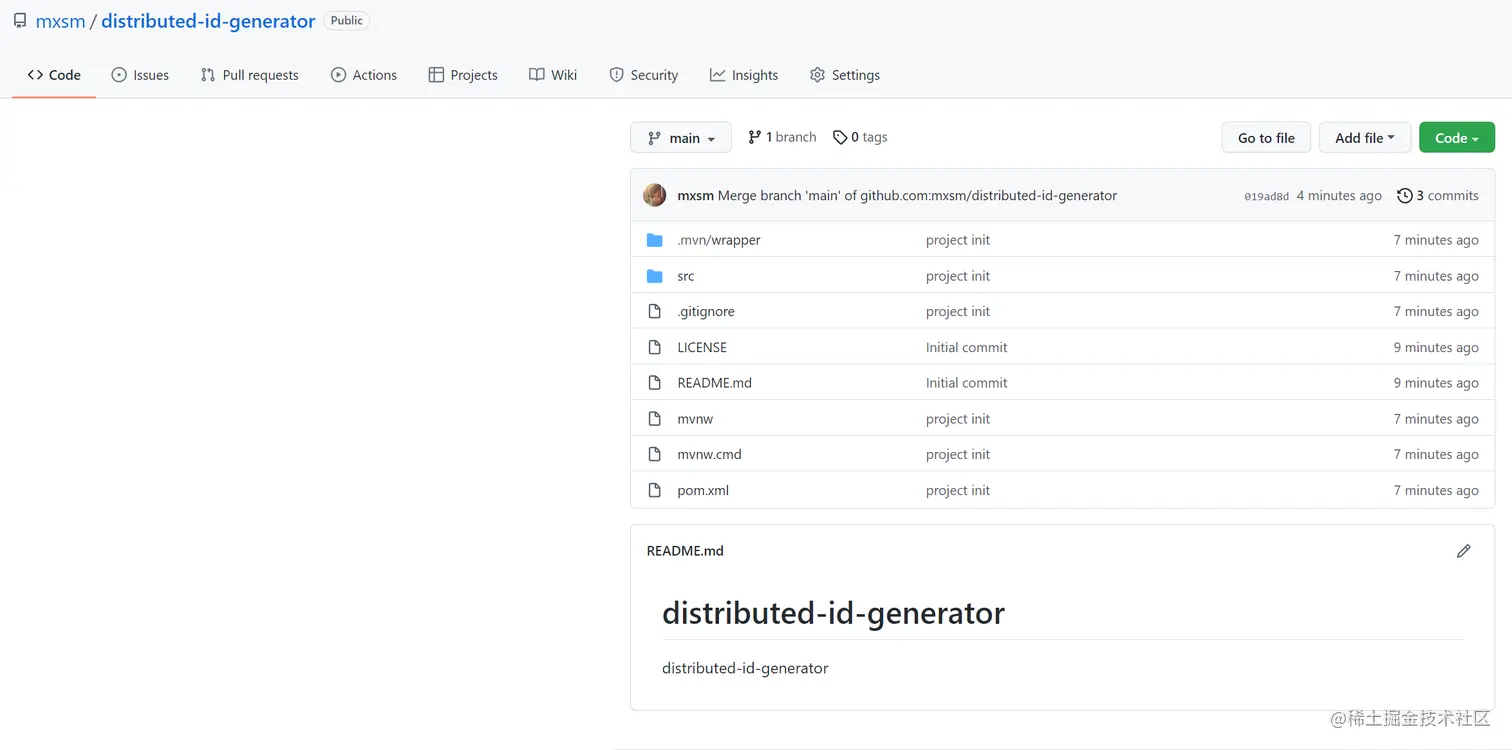Screen dimensions: 1512x750
Task: Click the branch icon beside 1 branch
Action: pos(755,138)
